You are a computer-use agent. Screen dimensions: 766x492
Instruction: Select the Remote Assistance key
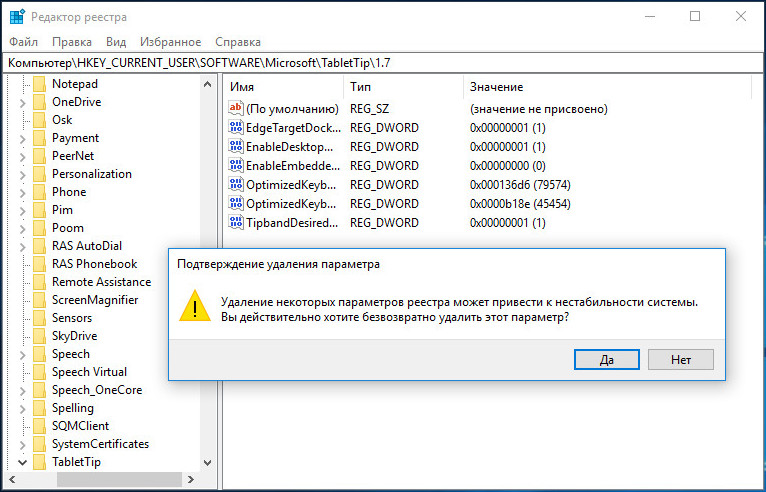coord(102,282)
